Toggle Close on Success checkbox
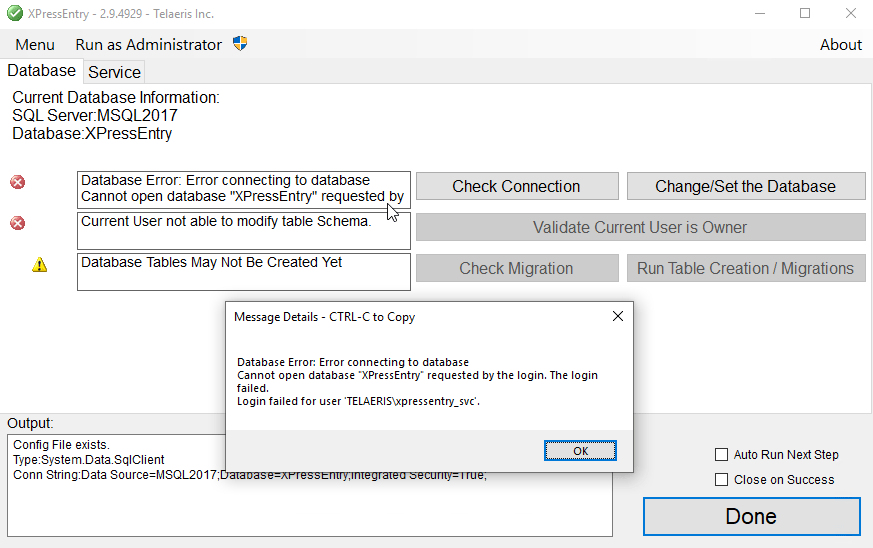The width and height of the screenshot is (873, 548). (721, 480)
